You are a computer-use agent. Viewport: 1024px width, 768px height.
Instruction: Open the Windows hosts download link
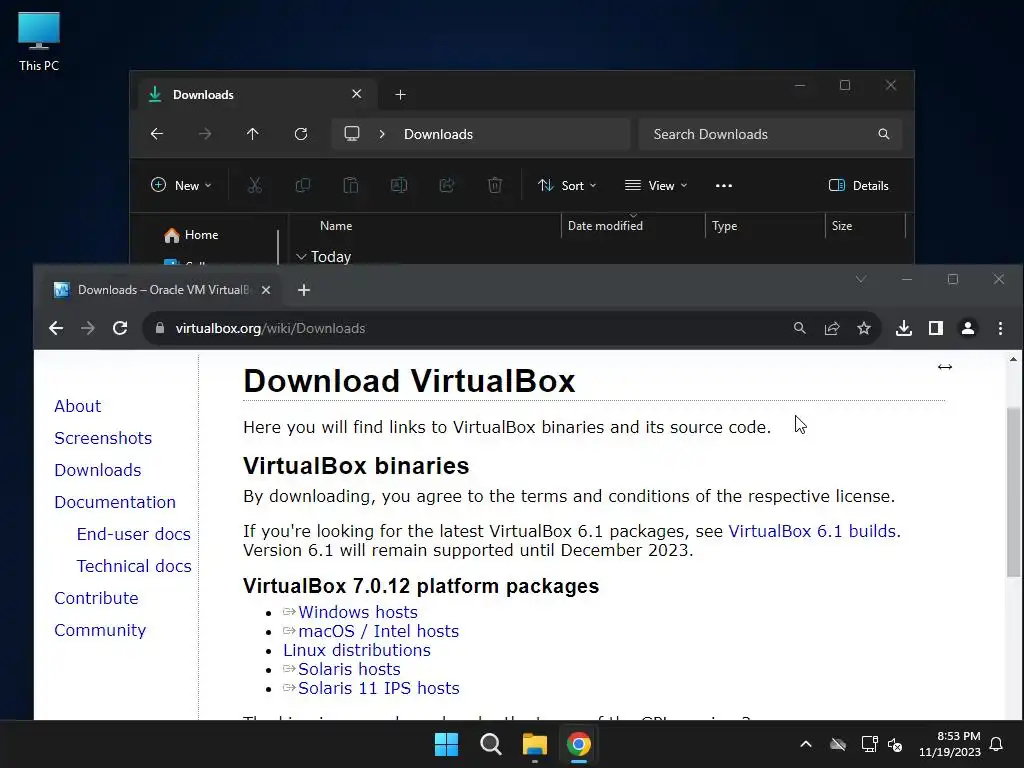pyautogui.click(x=358, y=612)
